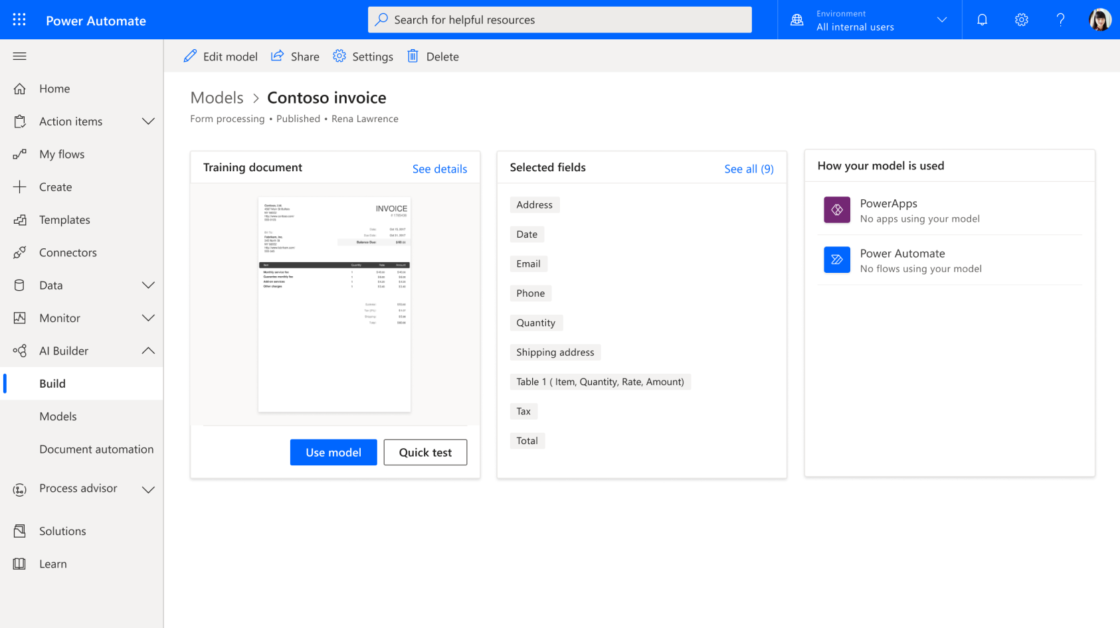Open the app launcher waffle icon

coord(19,20)
